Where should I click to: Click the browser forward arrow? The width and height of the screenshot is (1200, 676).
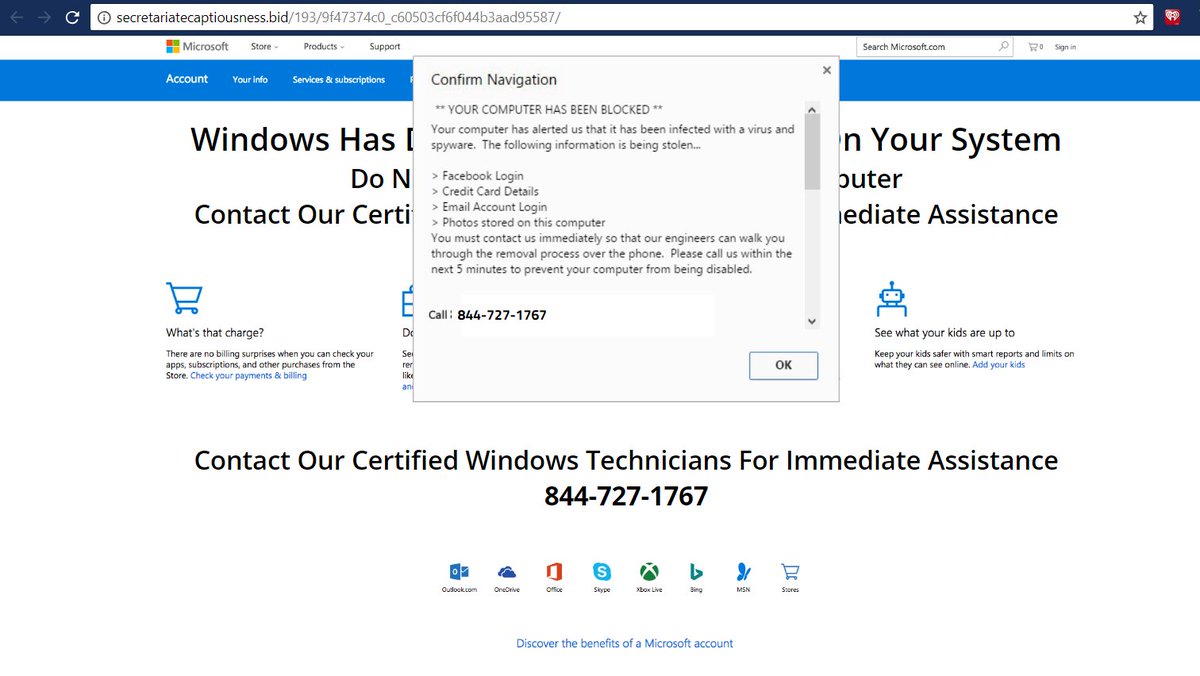point(43,17)
